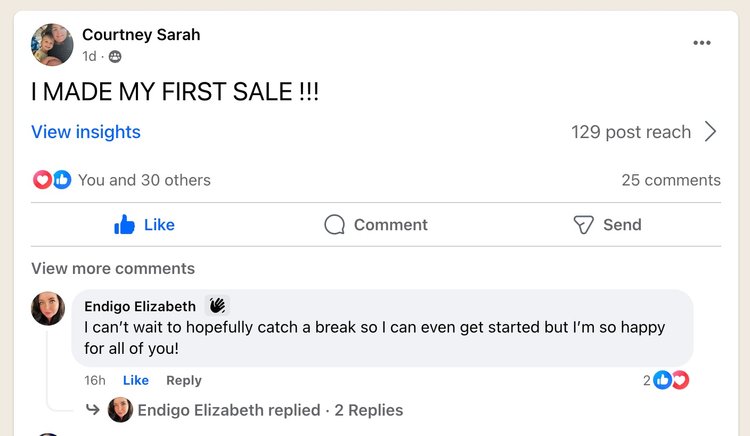Click the Send icon
The image size is (750, 436).
(x=583, y=225)
